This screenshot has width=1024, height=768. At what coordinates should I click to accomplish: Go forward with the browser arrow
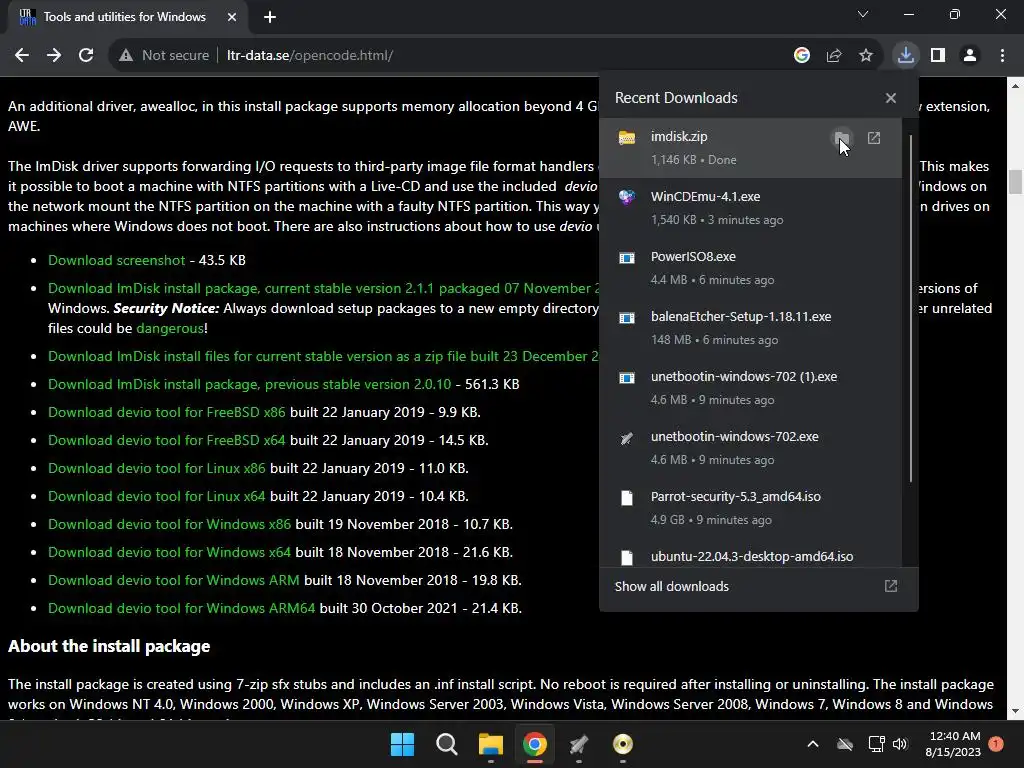[54, 56]
